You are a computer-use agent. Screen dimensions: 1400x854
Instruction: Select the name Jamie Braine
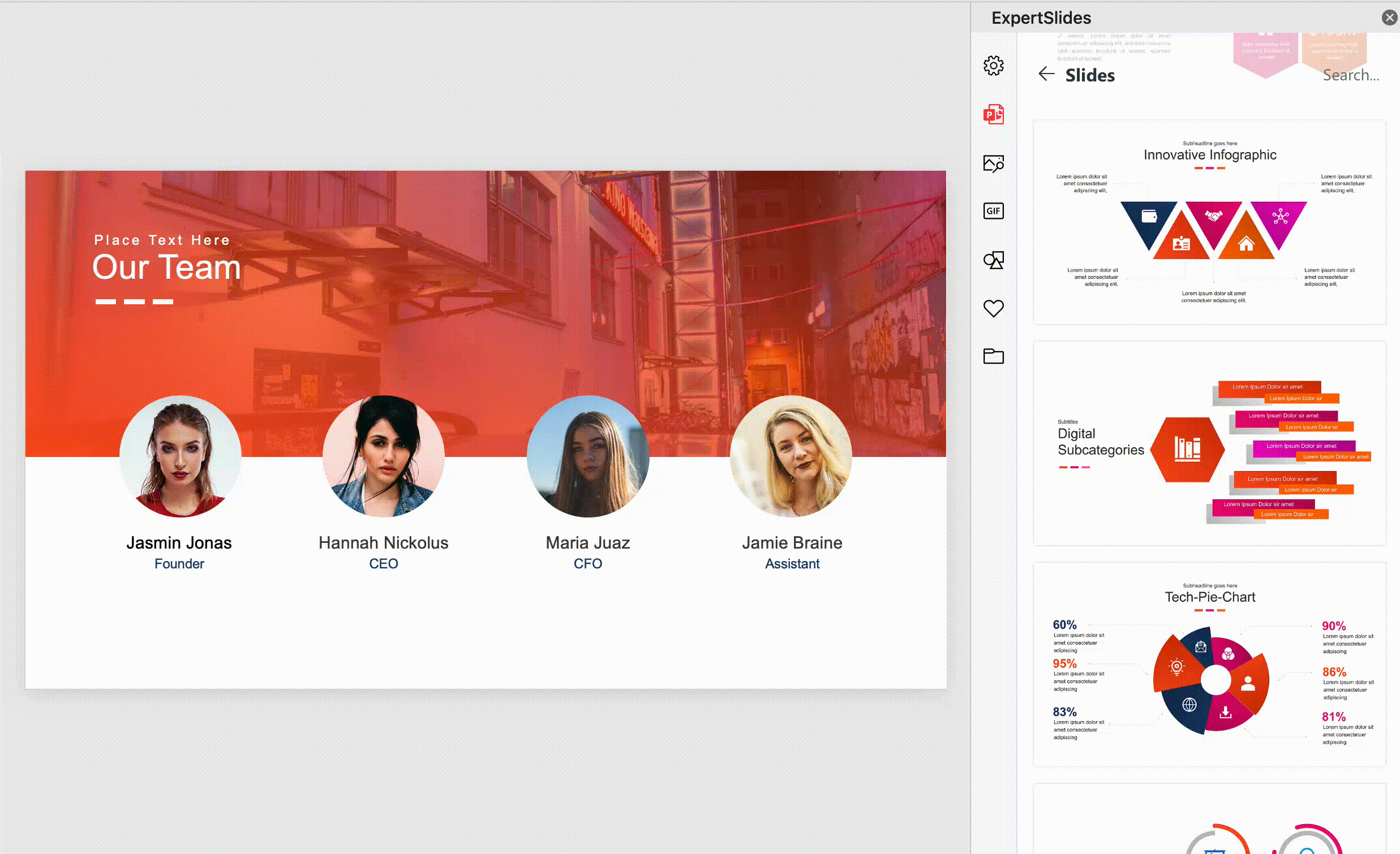(792, 543)
